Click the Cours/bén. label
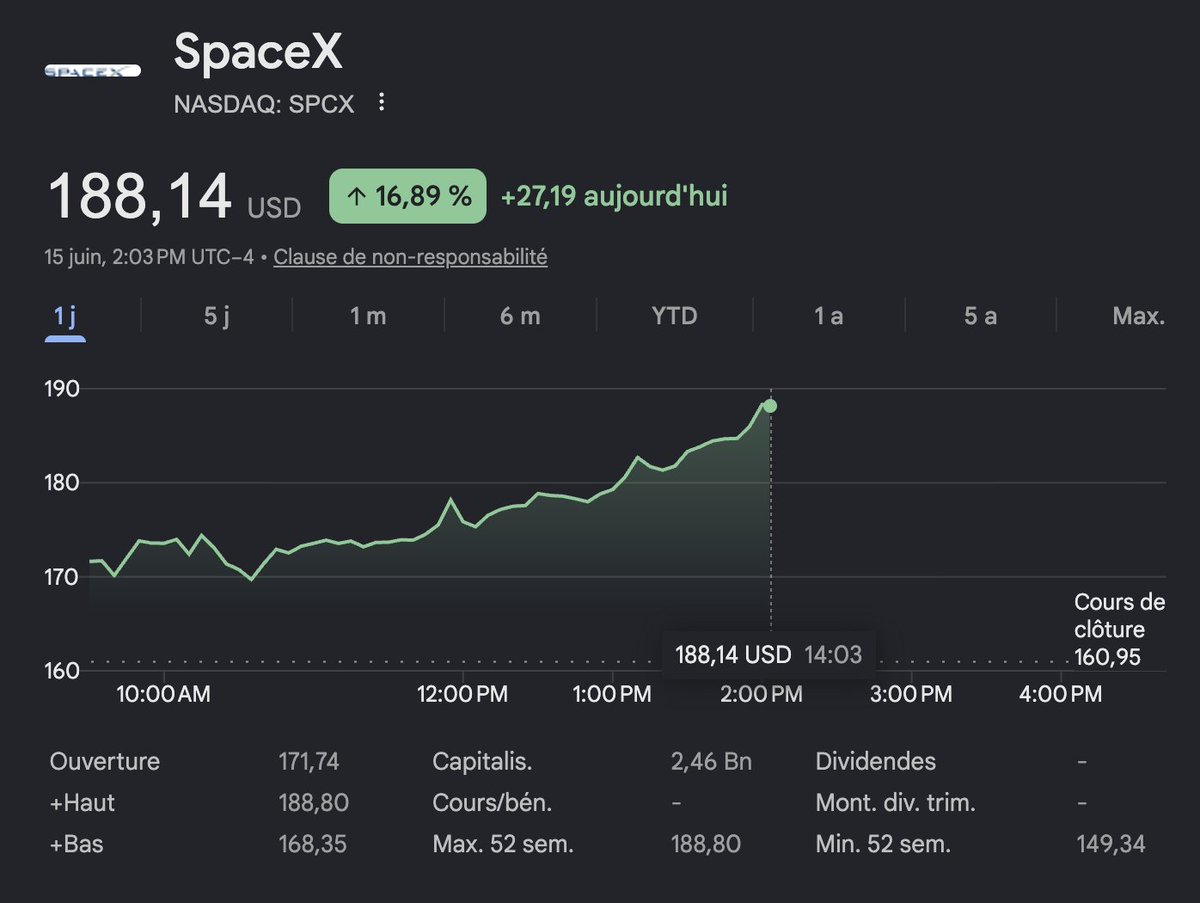The width and height of the screenshot is (1200, 903). pos(492,803)
